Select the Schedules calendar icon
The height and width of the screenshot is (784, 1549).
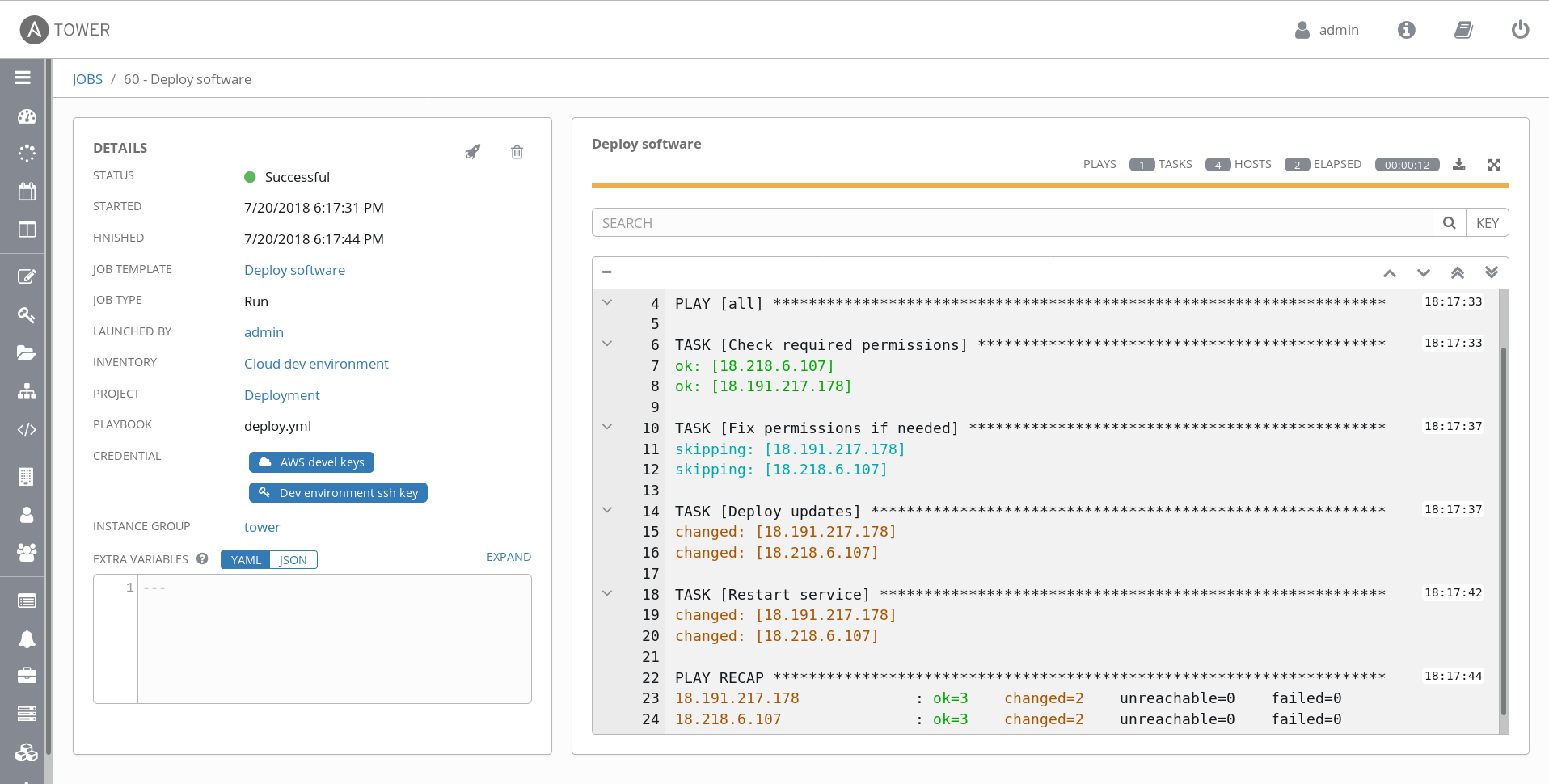tap(27, 192)
